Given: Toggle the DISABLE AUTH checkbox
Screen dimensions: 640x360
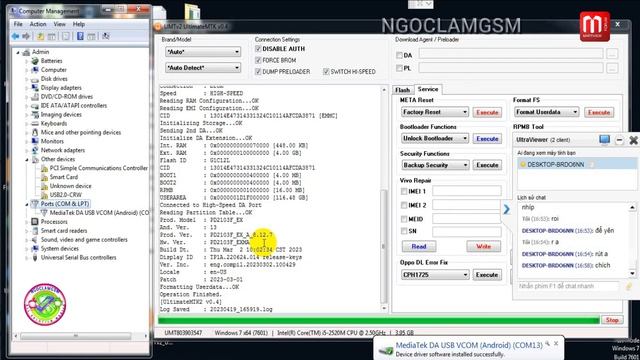Looking at the screenshot, I should tap(258, 49).
